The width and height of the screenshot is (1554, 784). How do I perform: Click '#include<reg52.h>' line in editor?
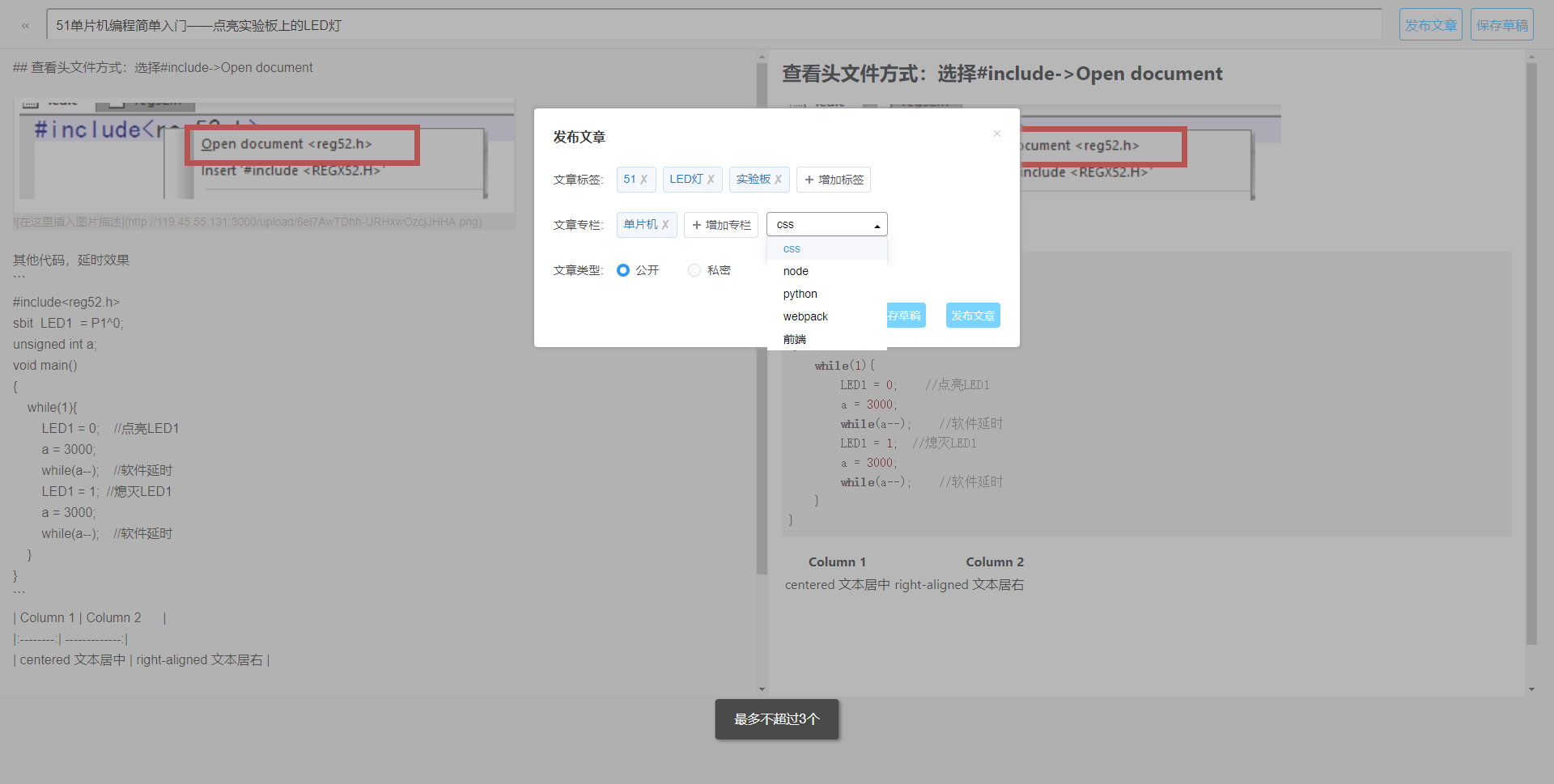pos(66,302)
